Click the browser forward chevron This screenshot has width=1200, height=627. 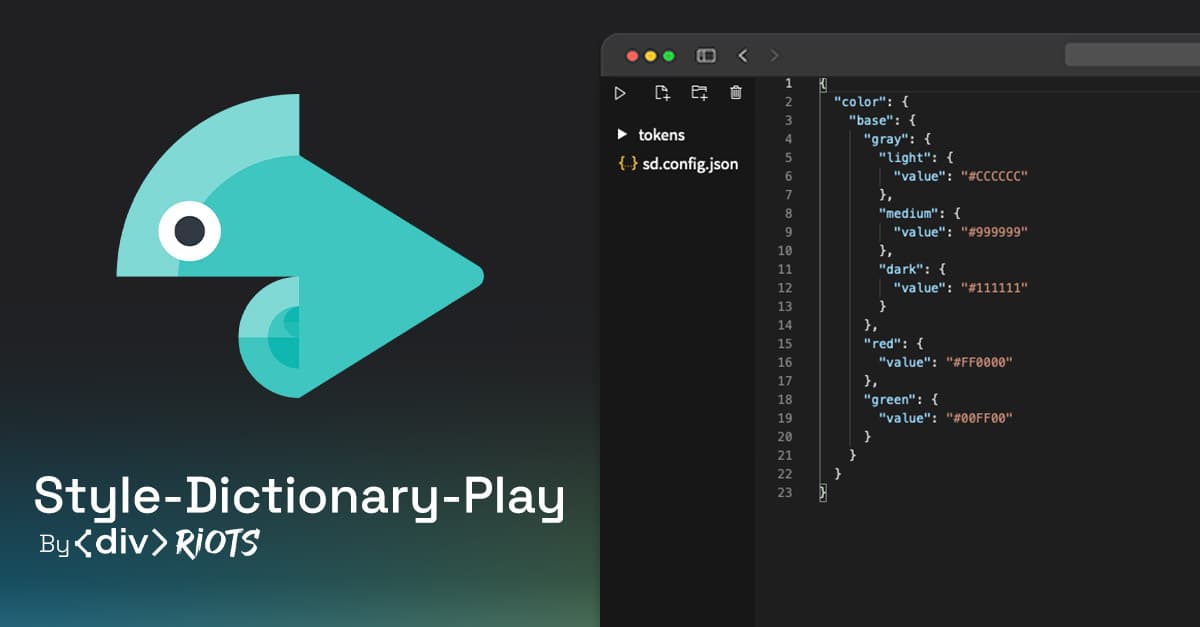click(x=774, y=56)
